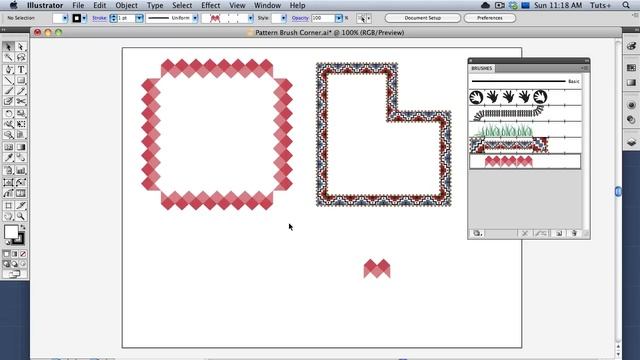Open the Style dropdown
Viewport: 640px width, 360px height.
pos(284,18)
